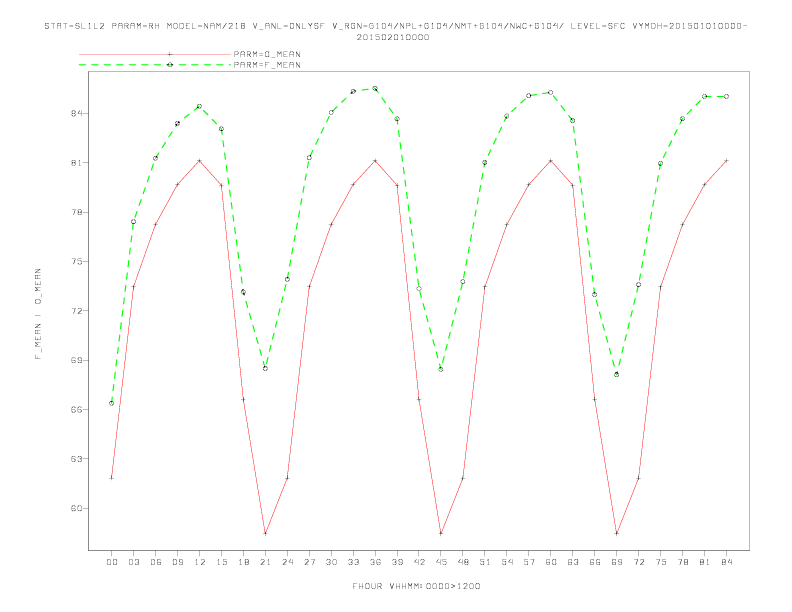Click x-axis tick label 12

pos(200,562)
